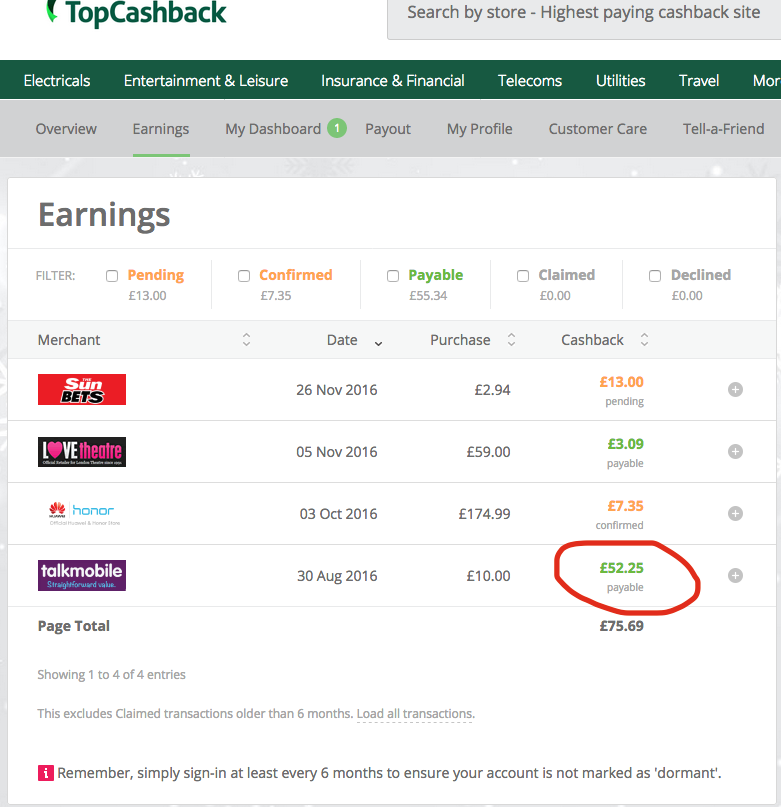Expand details for the Love Theatre row
This screenshot has width=781, height=807.
(x=735, y=452)
